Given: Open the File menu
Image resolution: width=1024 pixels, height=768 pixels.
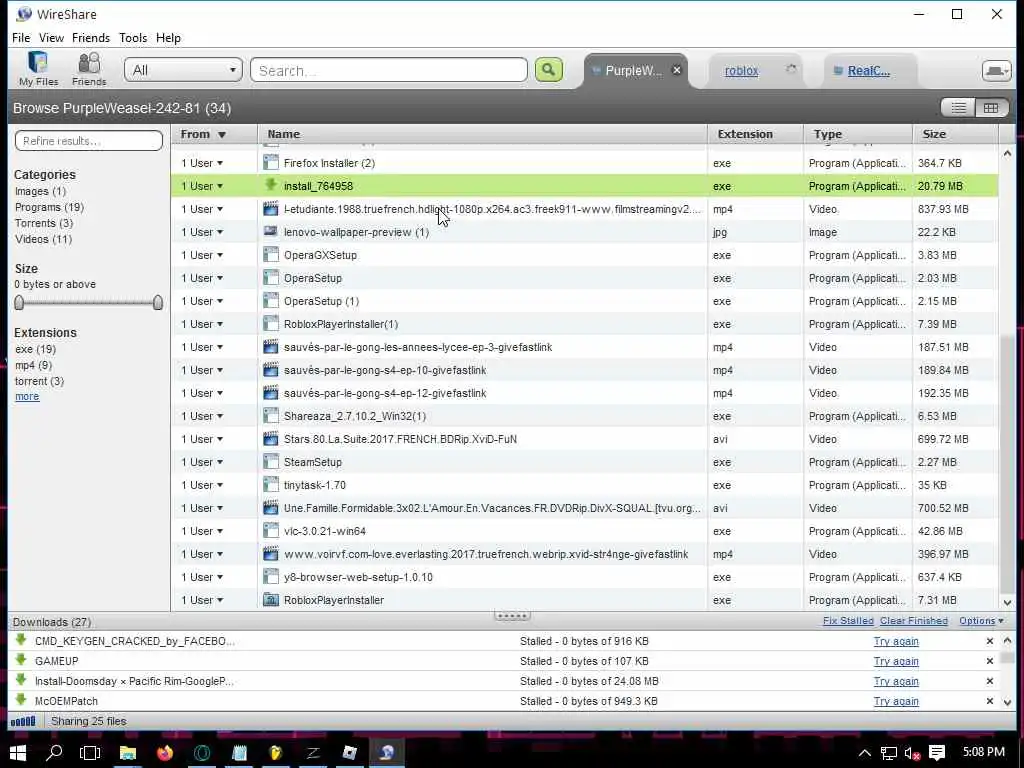Looking at the screenshot, I should [21, 38].
